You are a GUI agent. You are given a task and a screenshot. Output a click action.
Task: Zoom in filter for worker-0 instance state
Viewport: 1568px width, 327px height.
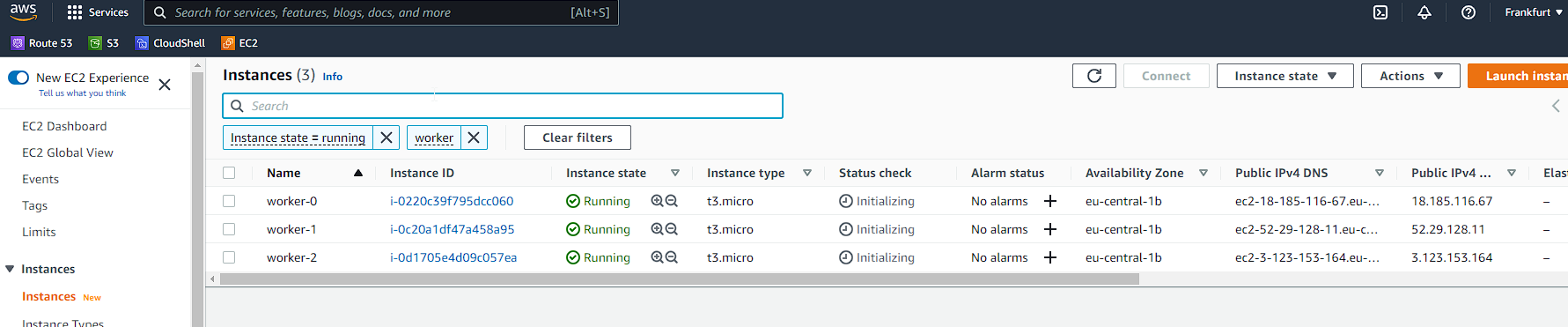coord(657,201)
